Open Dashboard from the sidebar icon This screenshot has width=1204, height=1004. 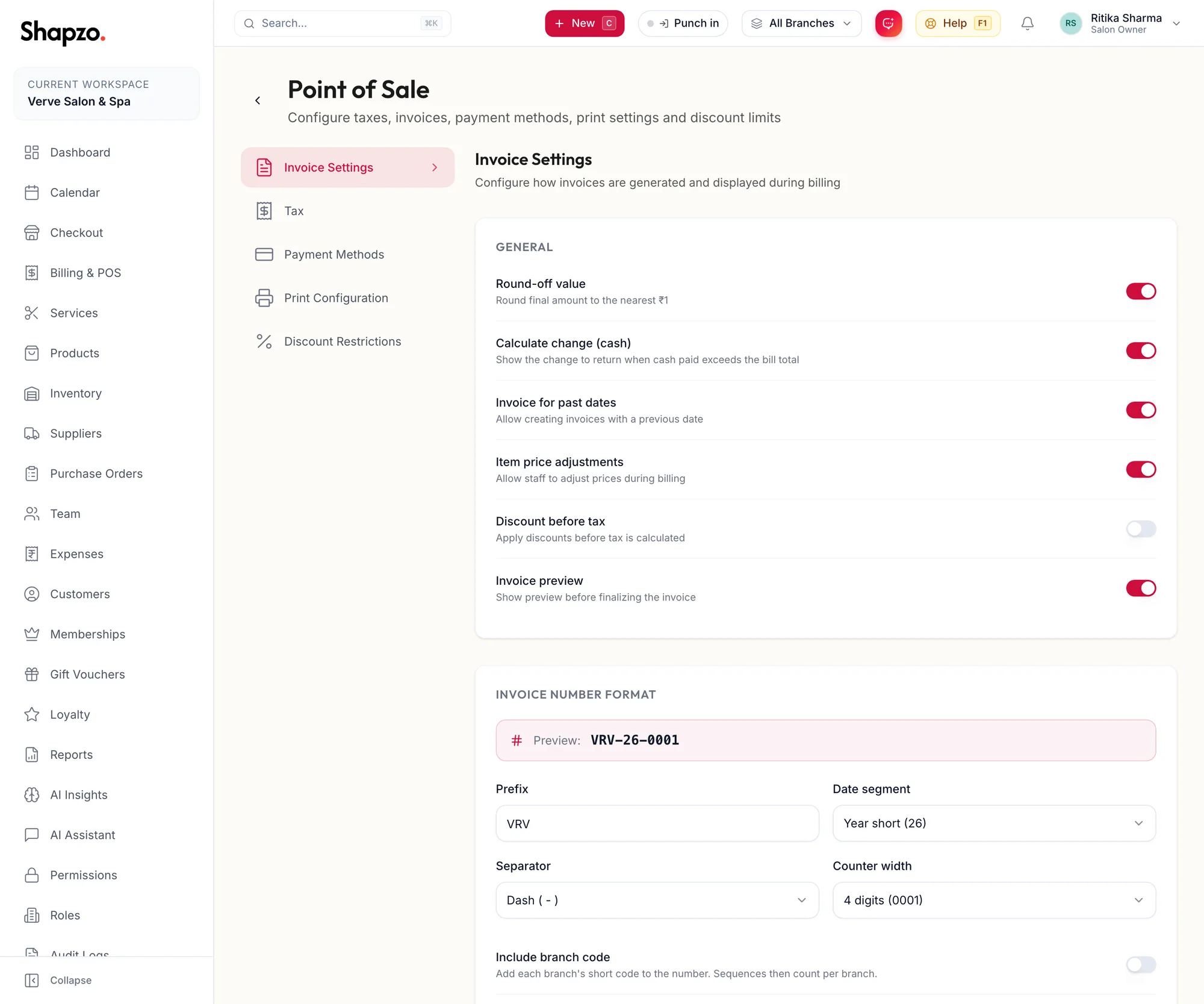coord(32,152)
